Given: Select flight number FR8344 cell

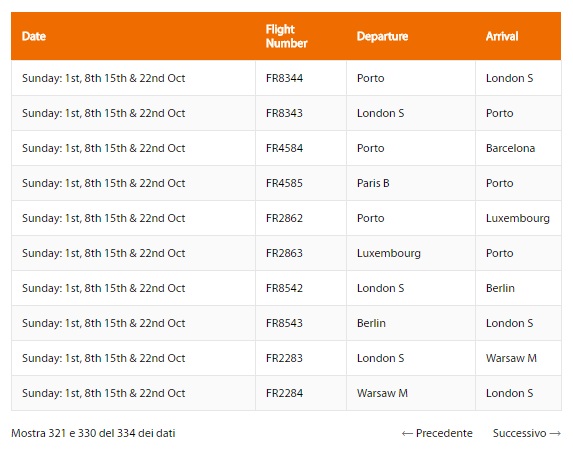Looking at the screenshot, I should pos(301,78).
